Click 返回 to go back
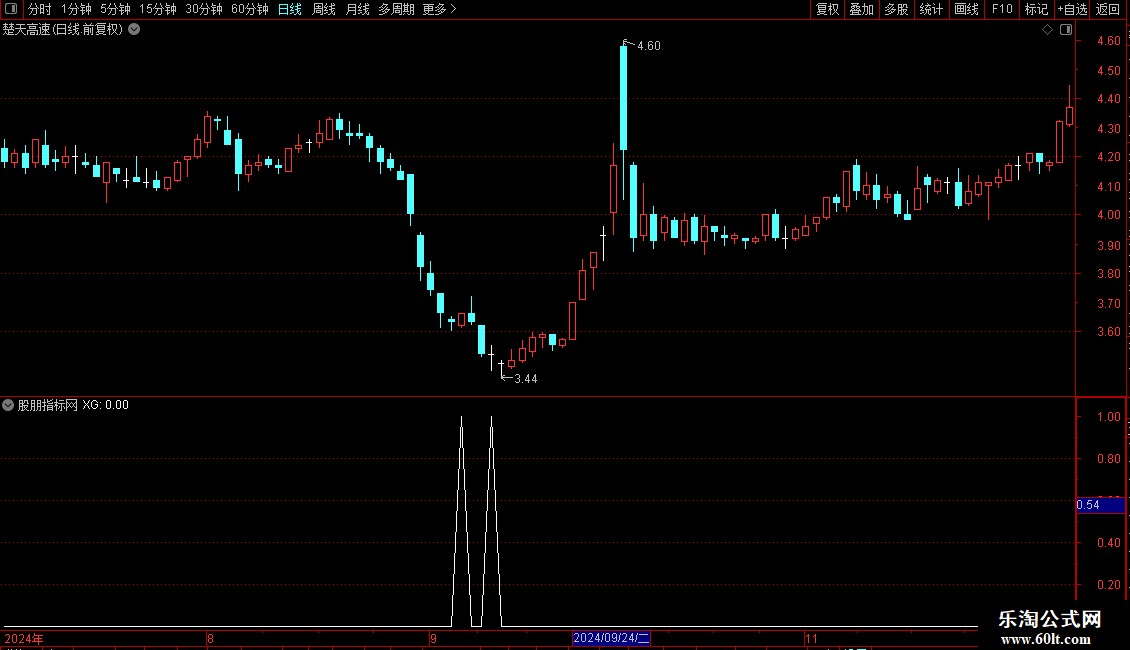 tap(1108, 9)
